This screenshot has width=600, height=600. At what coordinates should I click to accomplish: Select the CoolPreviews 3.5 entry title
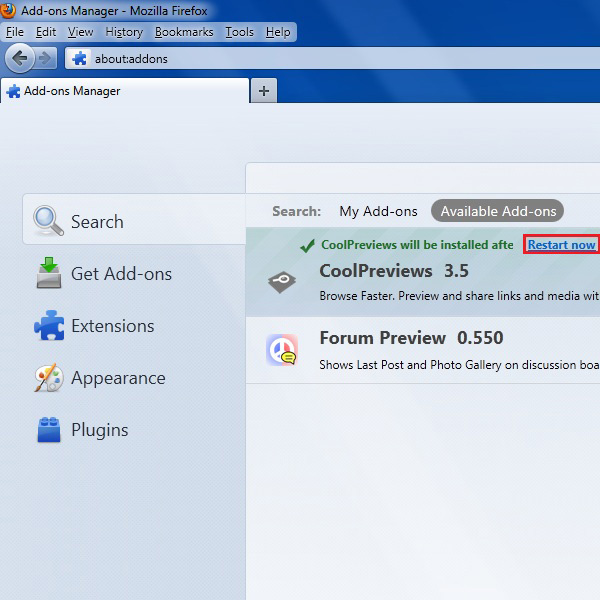(394, 271)
